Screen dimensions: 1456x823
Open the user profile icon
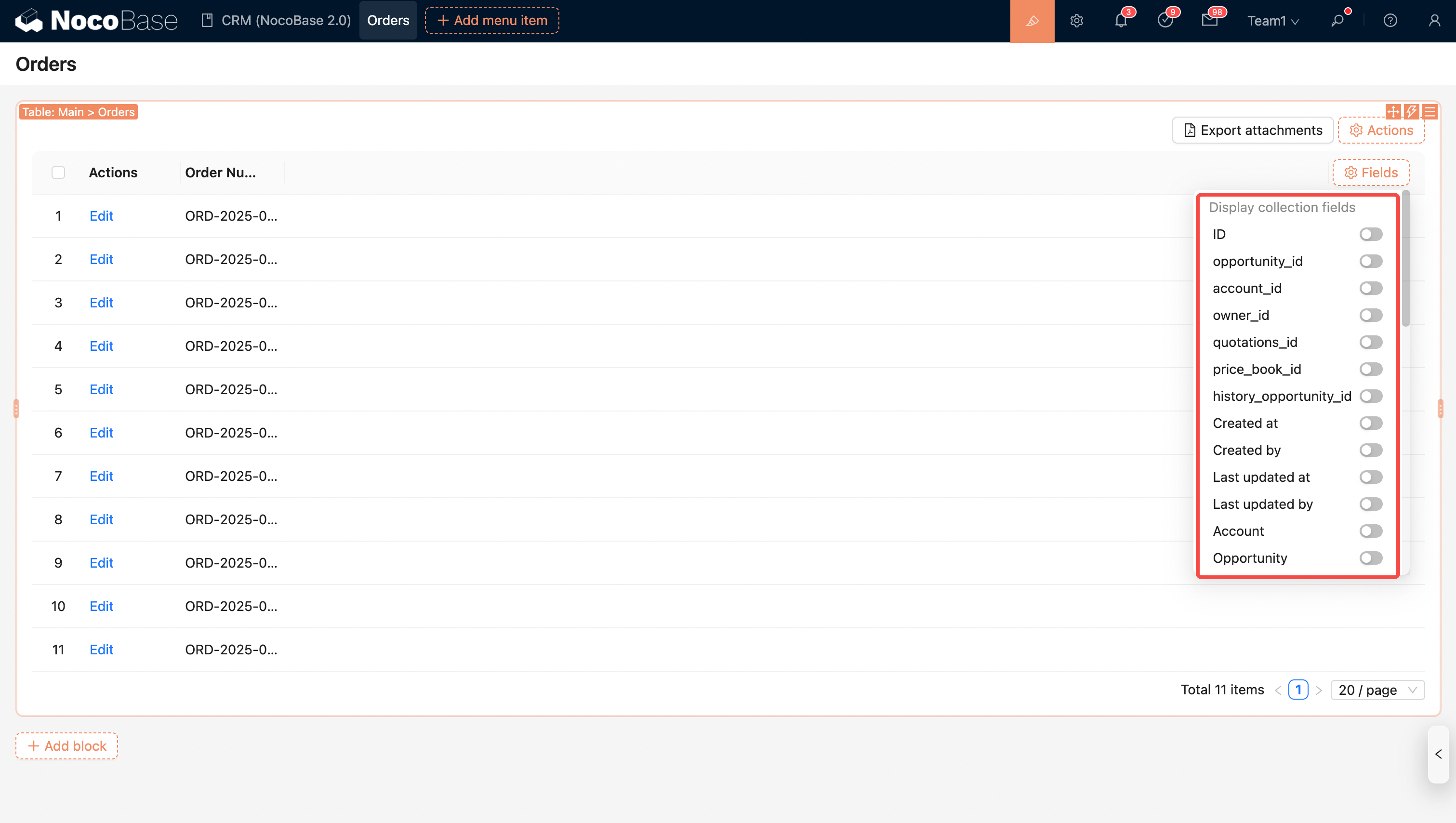(x=1434, y=21)
